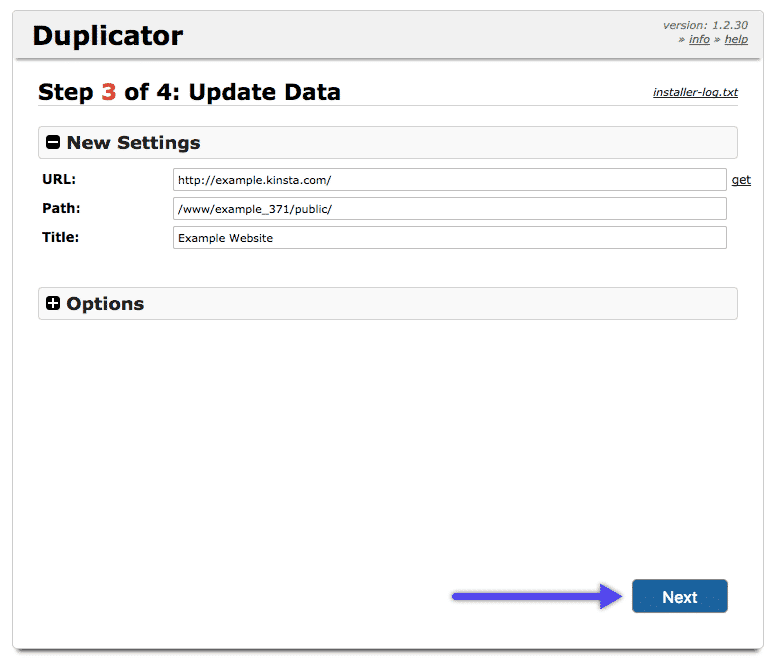Click the Title label

point(61,238)
